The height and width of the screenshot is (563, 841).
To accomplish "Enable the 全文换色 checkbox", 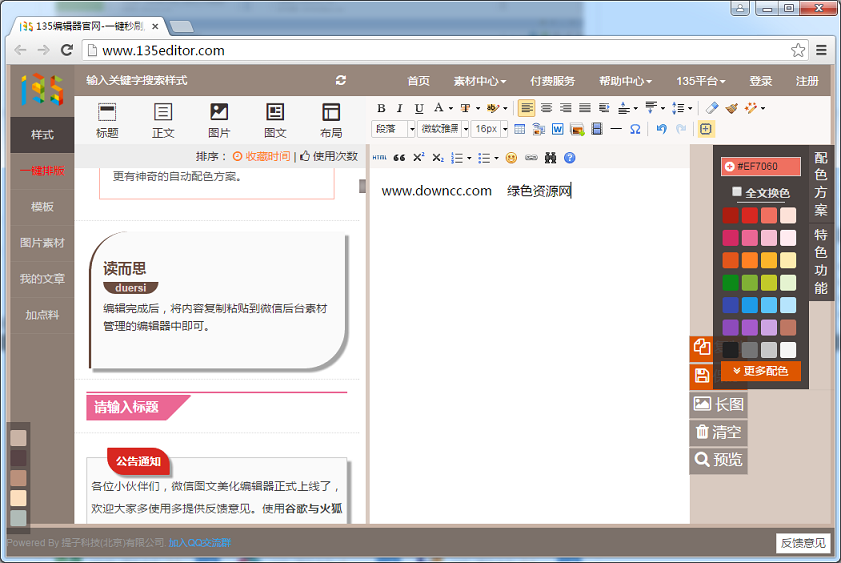I will [x=737, y=192].
